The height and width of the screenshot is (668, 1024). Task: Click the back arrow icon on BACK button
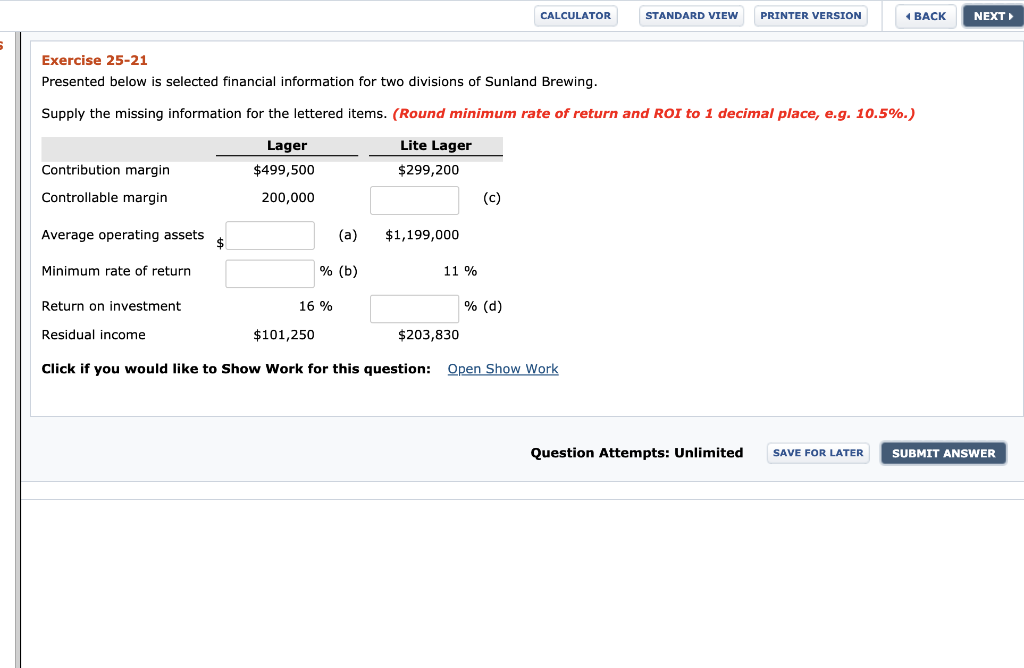pos(910,15)
